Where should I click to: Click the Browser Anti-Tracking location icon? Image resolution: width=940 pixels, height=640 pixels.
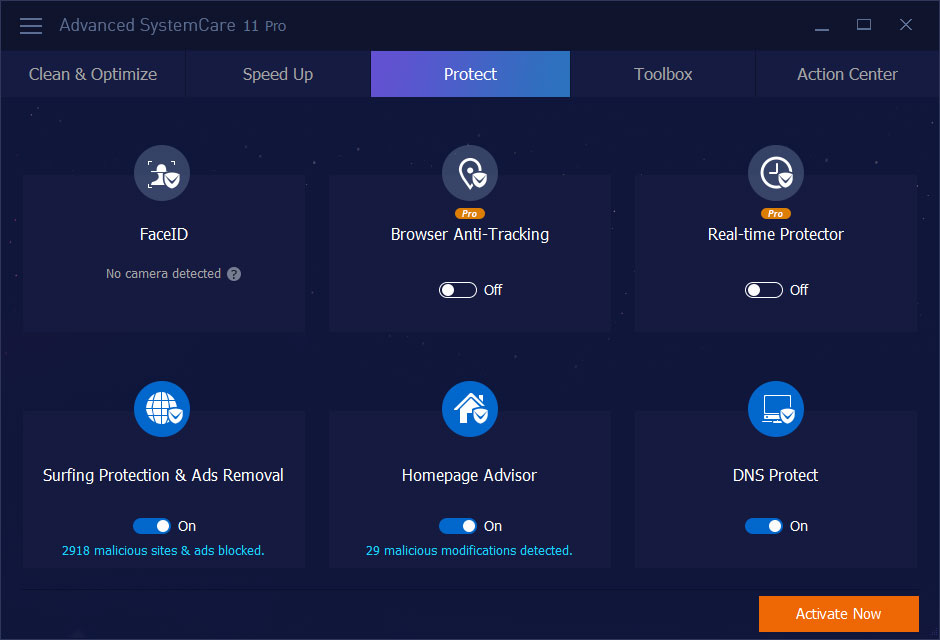pos(470,173)
